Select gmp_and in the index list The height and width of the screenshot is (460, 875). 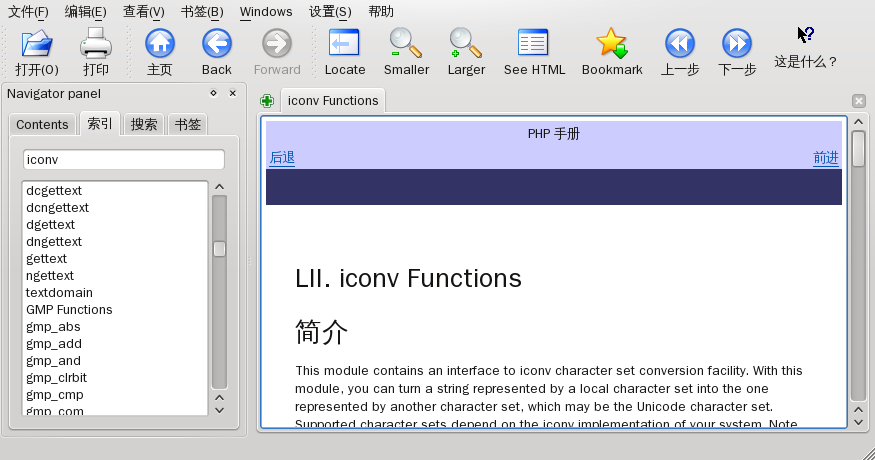[x=53, y=361]
